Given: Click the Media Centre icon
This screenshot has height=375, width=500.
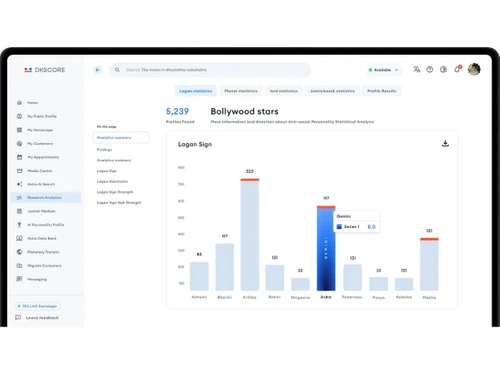Looking at the screenshot, I should (19, 171).
